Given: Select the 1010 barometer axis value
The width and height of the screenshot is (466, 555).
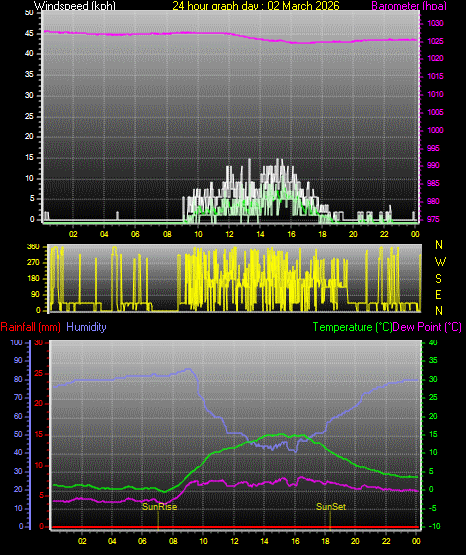Looking at the screenshot, I should (x=435, y=95).
